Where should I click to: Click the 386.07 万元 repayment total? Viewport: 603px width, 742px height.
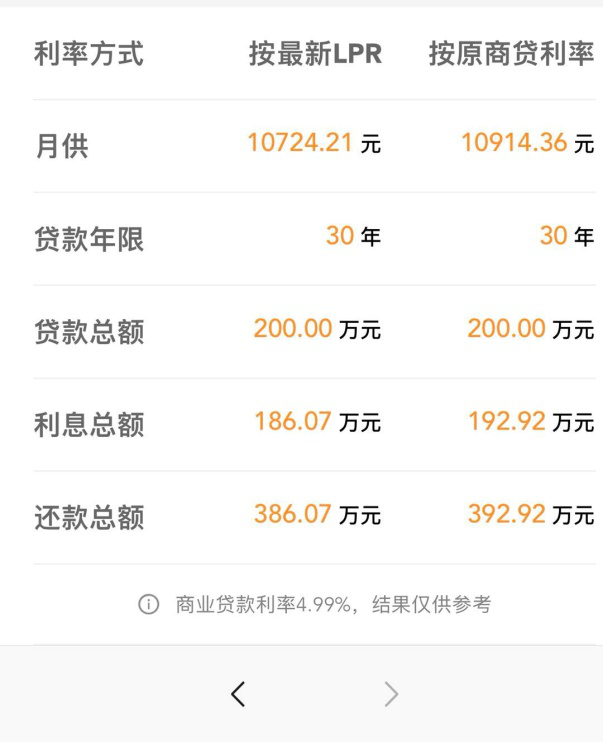tap(317, 516)
